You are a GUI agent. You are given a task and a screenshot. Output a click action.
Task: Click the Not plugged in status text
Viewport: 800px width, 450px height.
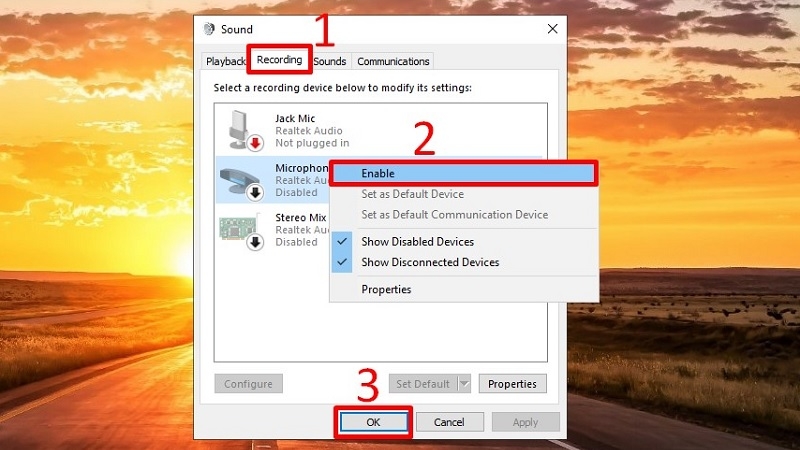tap(312, 143)
